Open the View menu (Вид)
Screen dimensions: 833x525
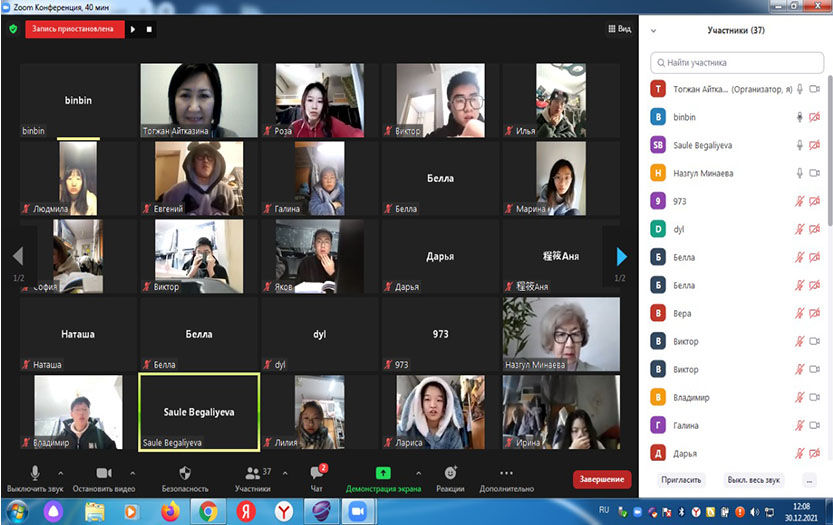619,29
